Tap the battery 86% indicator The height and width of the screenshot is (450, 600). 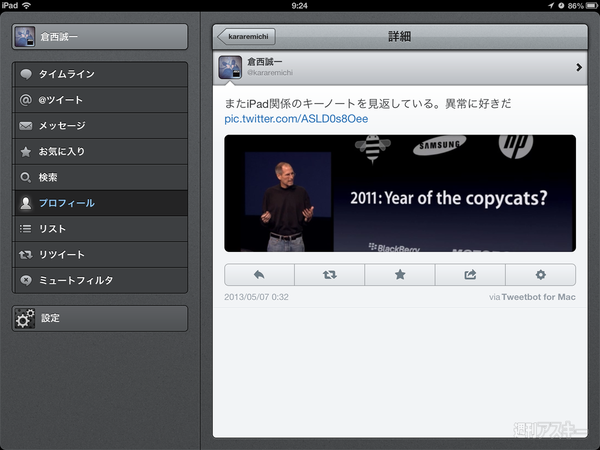point(583,5)
